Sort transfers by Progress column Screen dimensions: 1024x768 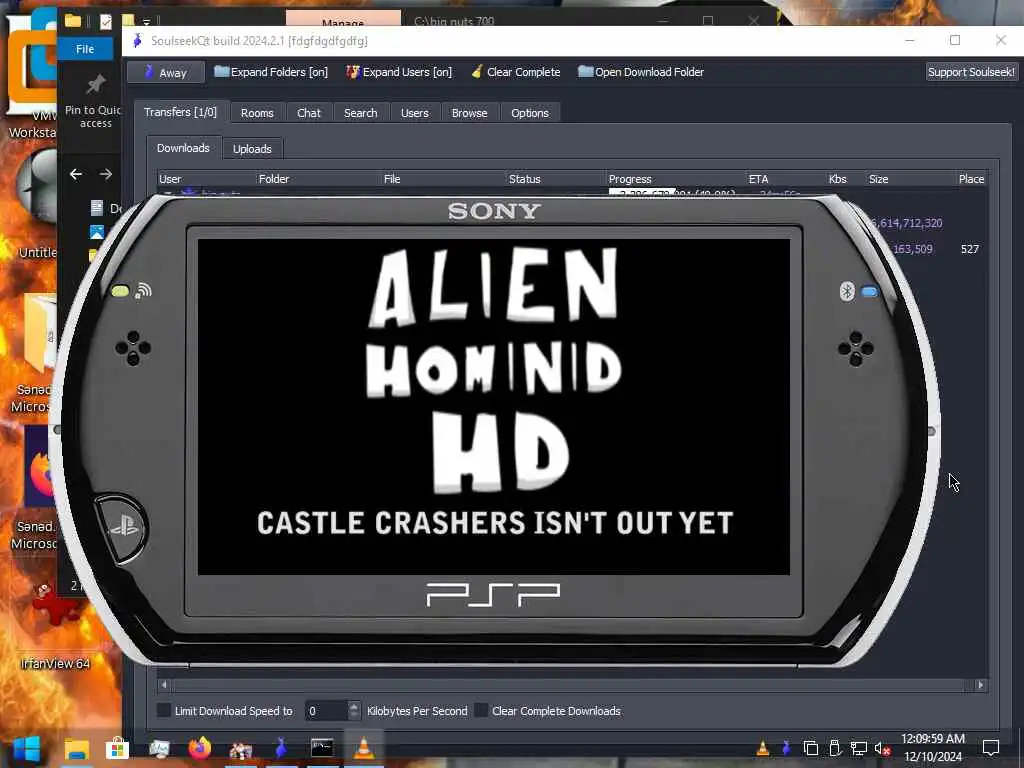(x=676, y=179)
